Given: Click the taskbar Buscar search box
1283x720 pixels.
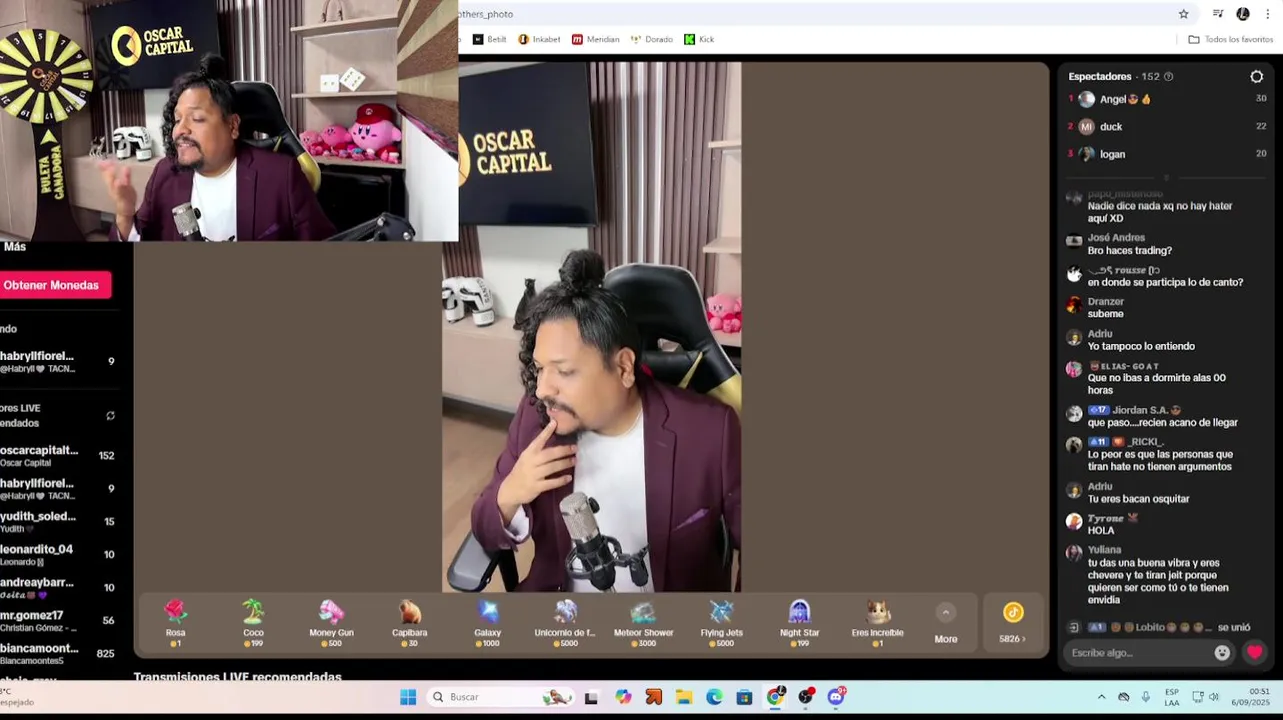Looking at the screenshot, I should pyautogui.click(x=501, y=697).
